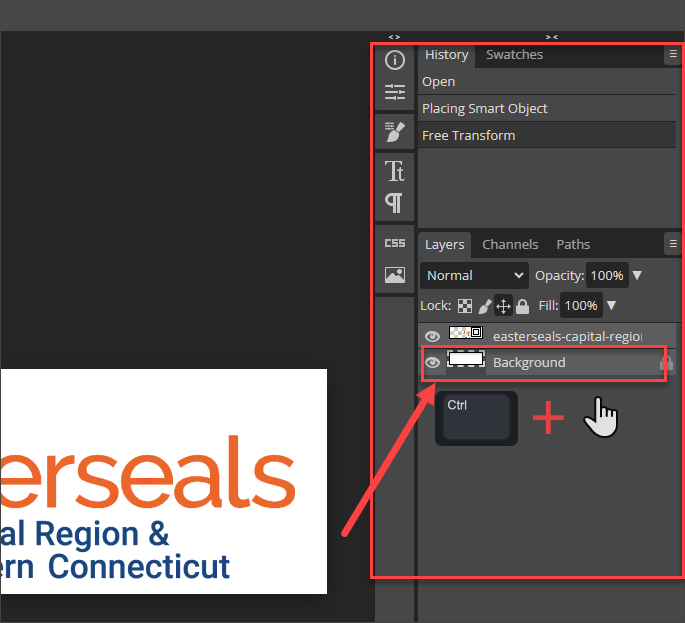Open the Paragraph panel icon
The height and width of the screenshot is (623, 685).
[394, 203]
